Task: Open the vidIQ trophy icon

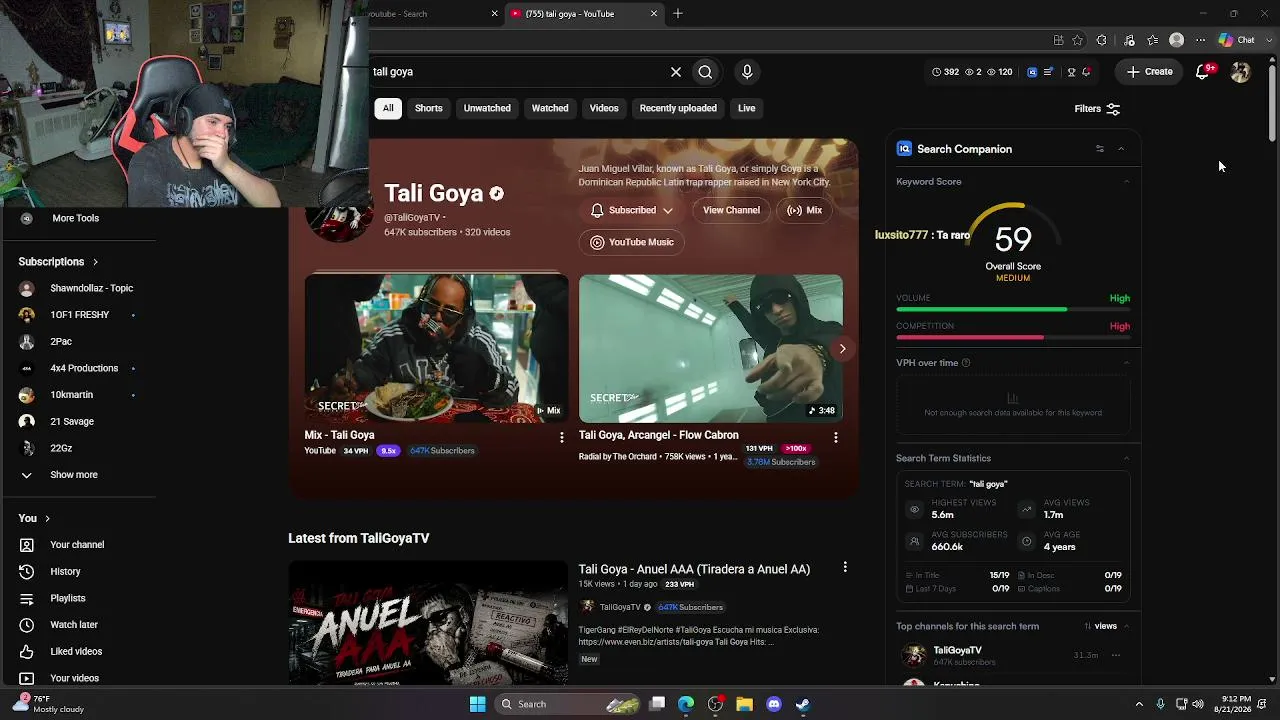Action: click(x=1071, y=72)
